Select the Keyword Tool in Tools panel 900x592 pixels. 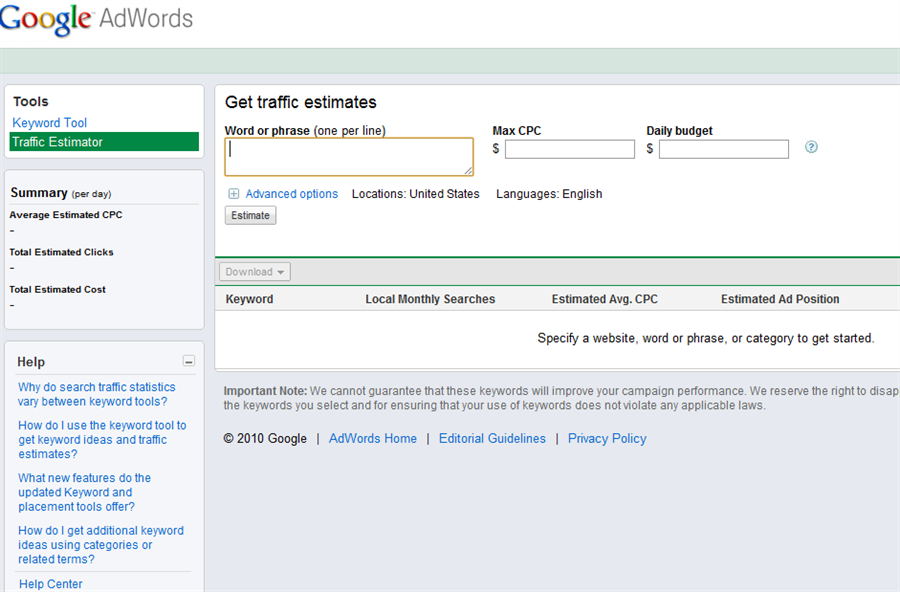click(49, 122)
